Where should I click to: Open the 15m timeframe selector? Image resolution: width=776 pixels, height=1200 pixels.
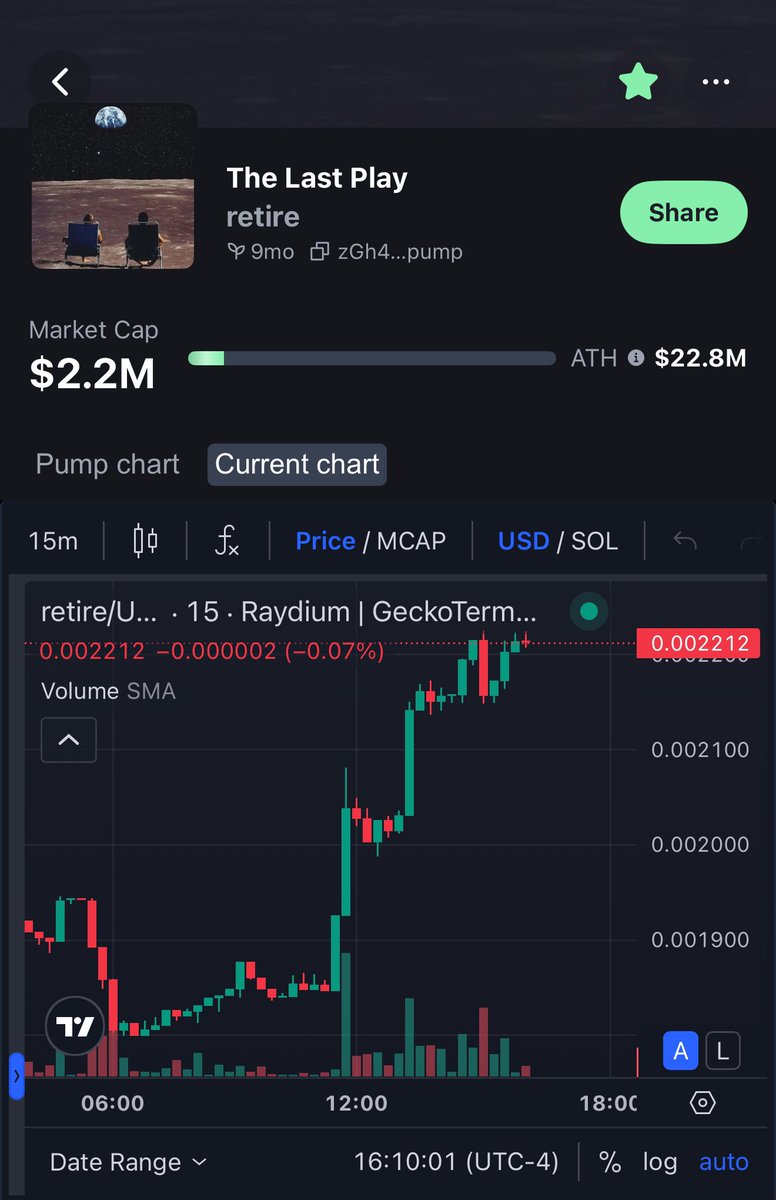click(x=53, y=541)
